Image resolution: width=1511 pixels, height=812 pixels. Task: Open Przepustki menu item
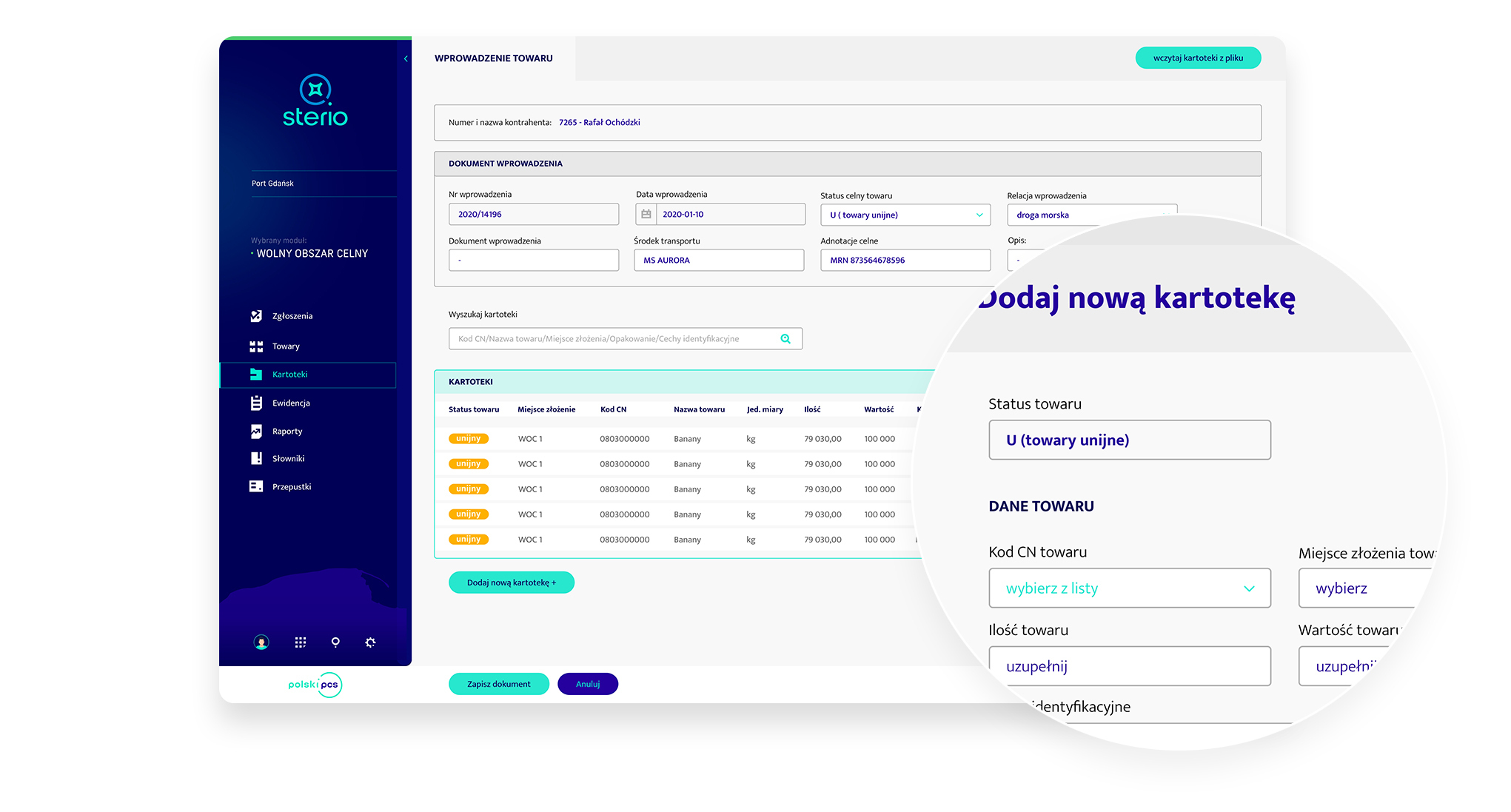click(292, 487)
